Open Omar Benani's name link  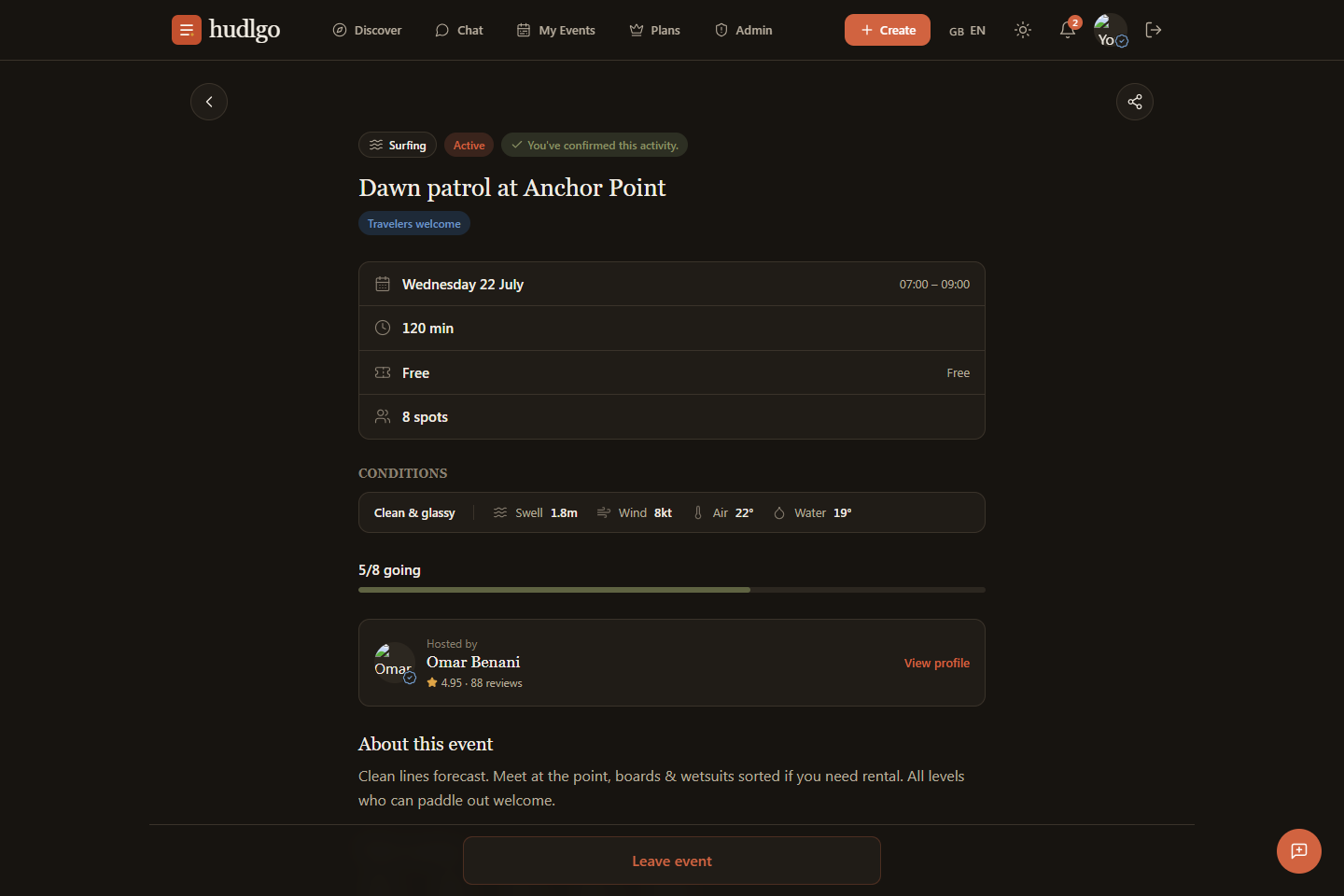[473, 662]
